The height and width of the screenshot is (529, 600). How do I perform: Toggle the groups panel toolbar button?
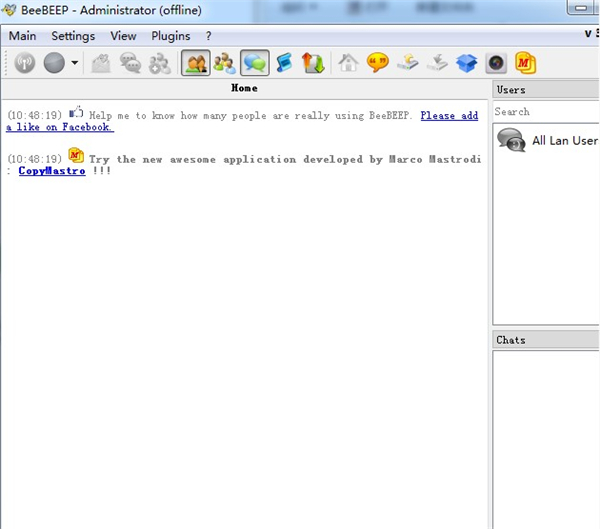(224, 63)
